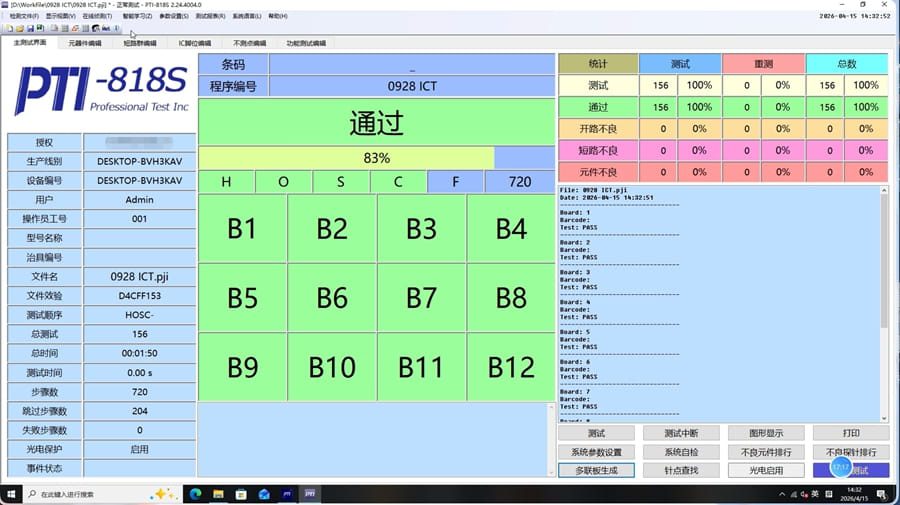Click the H step cell

click(226, 182)
